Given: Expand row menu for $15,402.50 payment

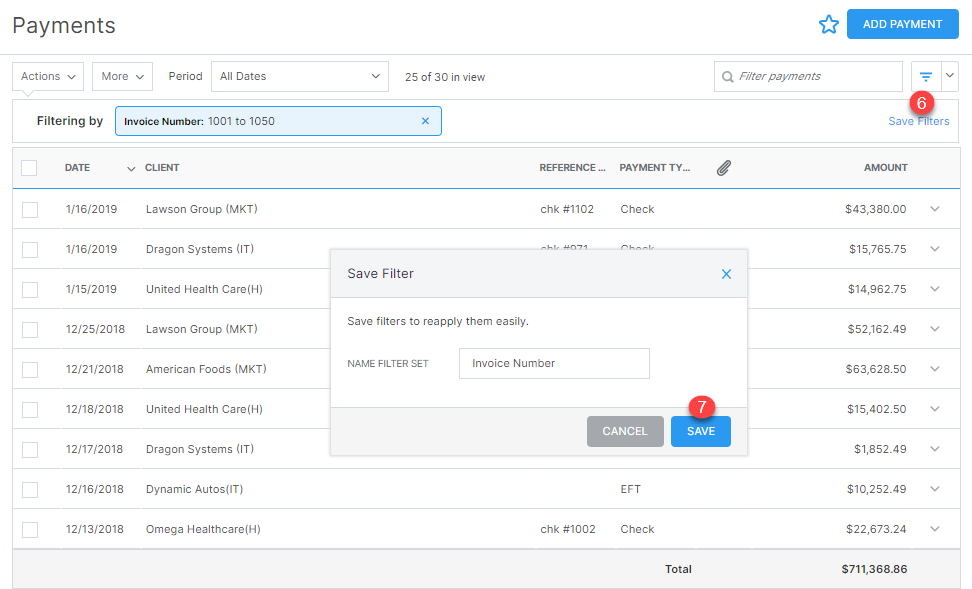Looking at the screenshot, I should click(x=935, y=409).
